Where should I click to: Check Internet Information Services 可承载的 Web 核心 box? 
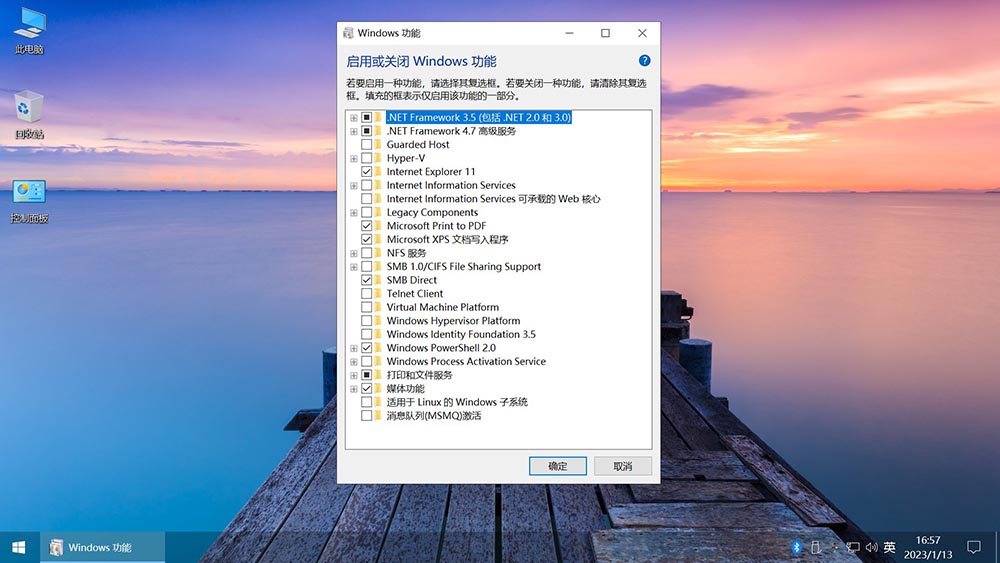pyautogui.click(x=367, y=199)
